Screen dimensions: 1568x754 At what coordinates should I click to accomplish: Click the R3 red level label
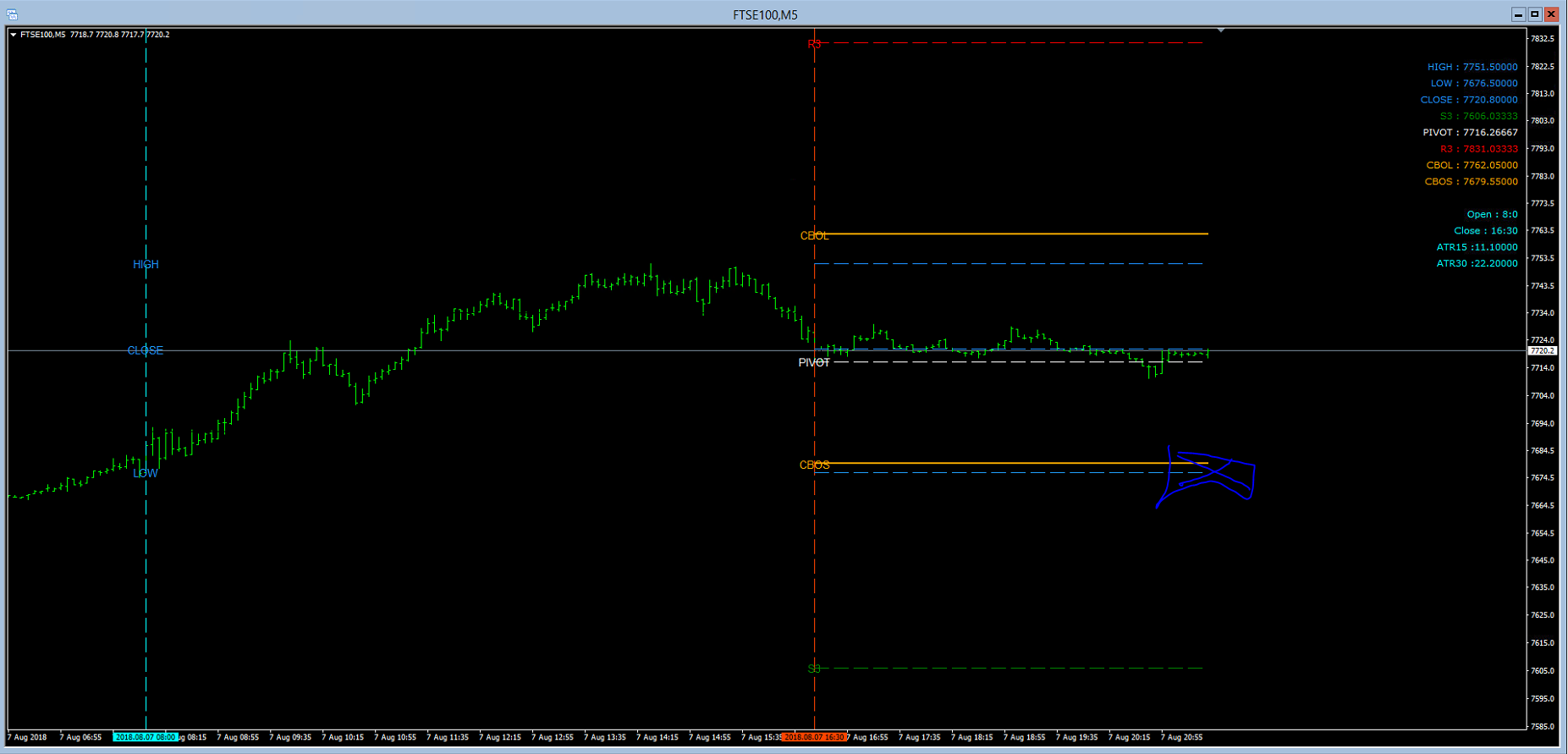tap(814, 44)
